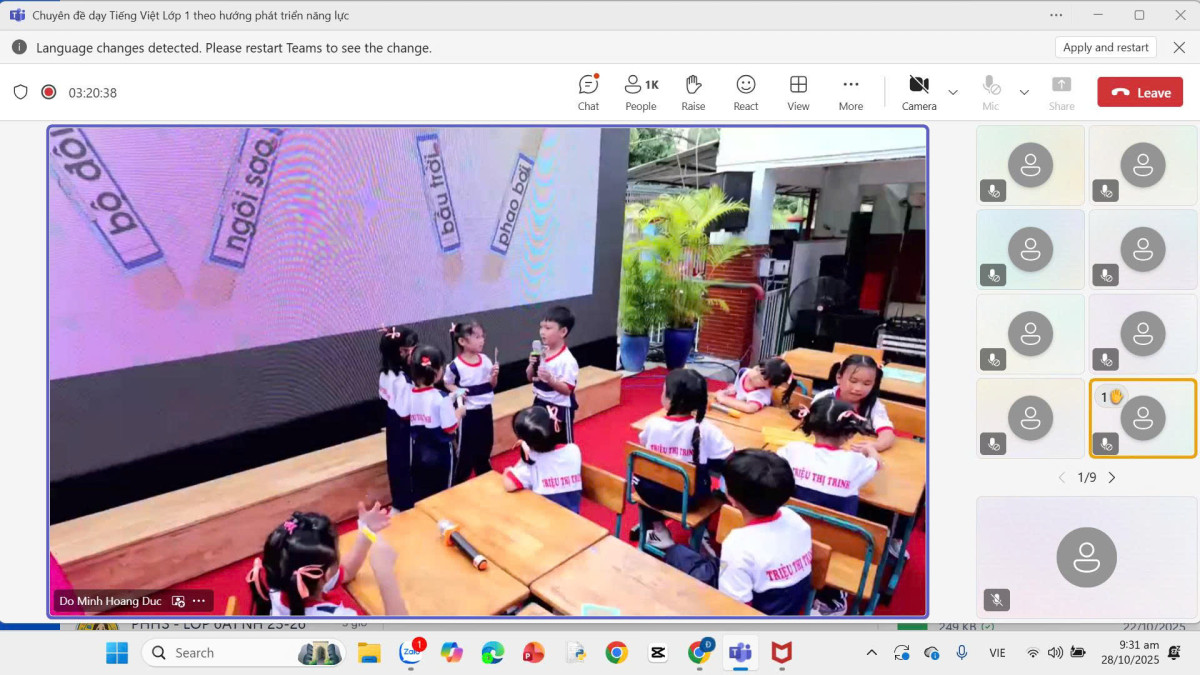Click the recording indicator icon

click(48, 92)
